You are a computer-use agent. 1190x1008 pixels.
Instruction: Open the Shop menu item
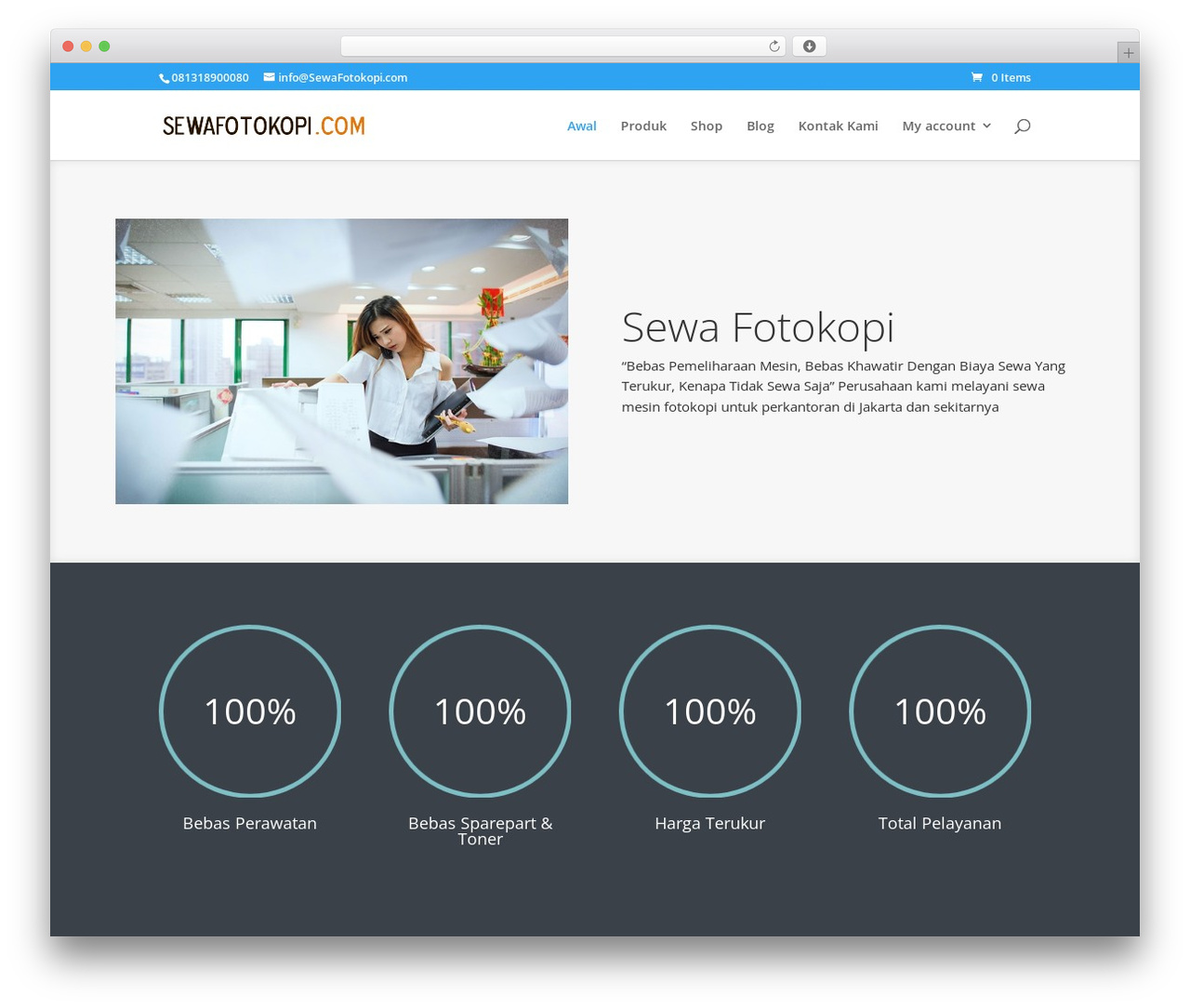(707, 126)
